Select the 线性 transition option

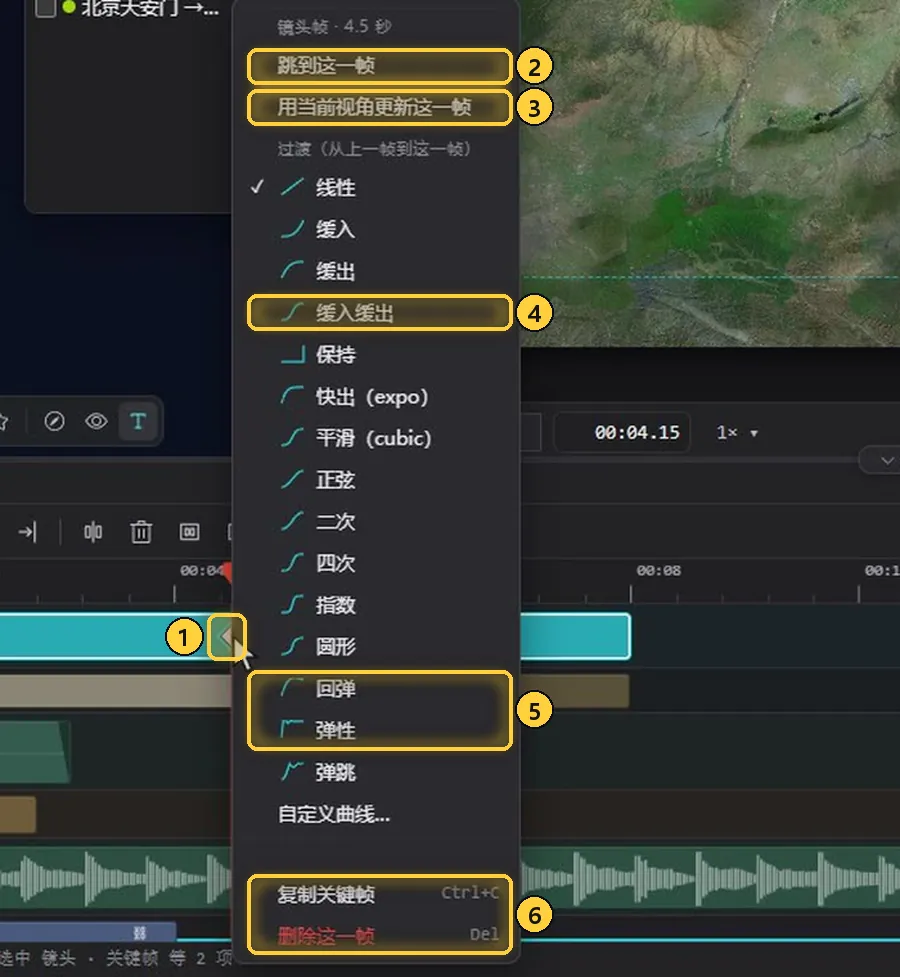click(x=376, y=188)
